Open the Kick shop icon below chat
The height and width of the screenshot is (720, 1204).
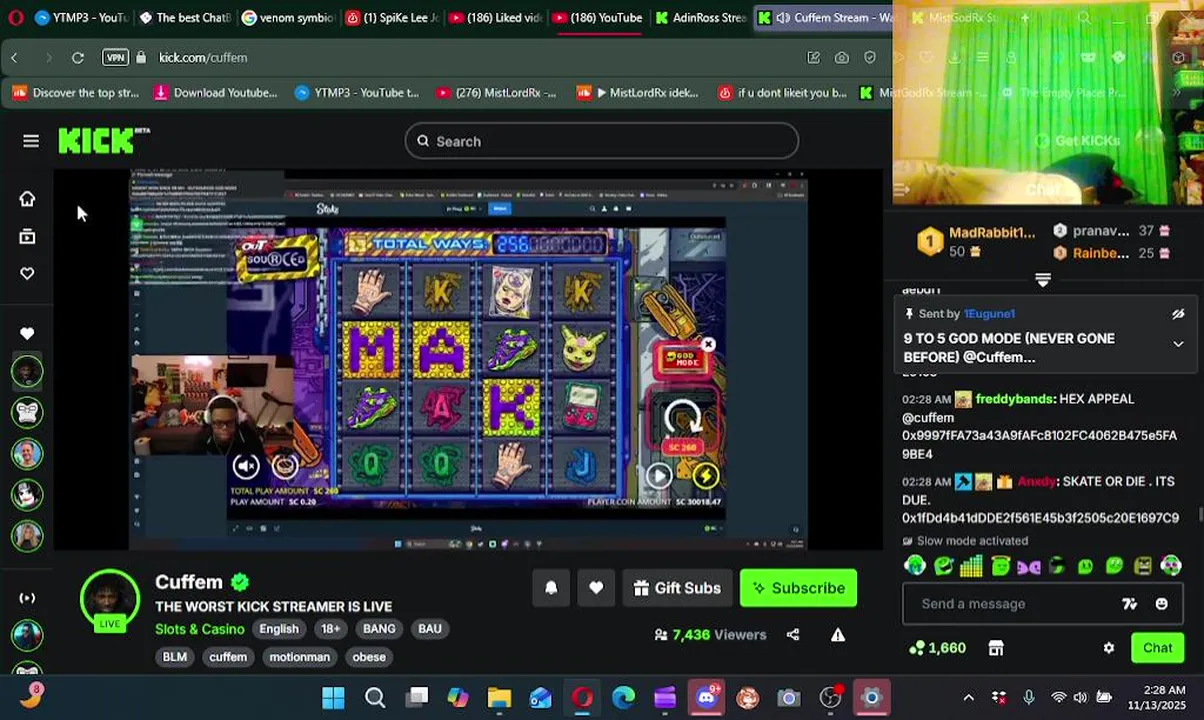[996, 648]
